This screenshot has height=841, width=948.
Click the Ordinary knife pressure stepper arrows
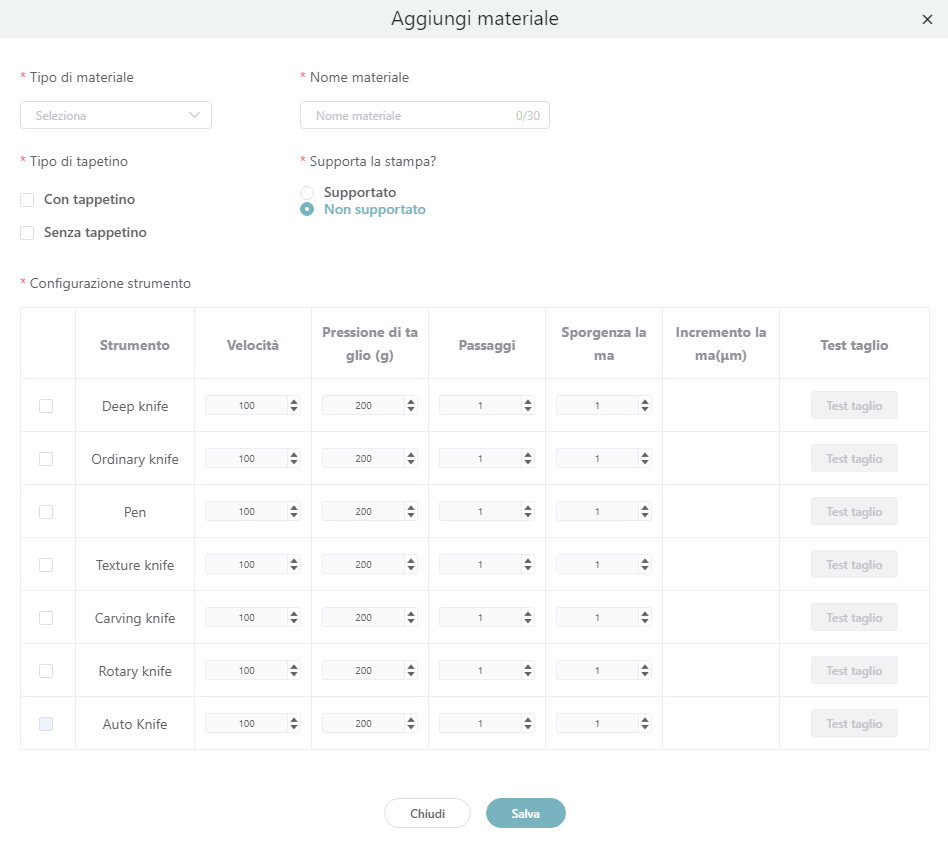point(411,459)
